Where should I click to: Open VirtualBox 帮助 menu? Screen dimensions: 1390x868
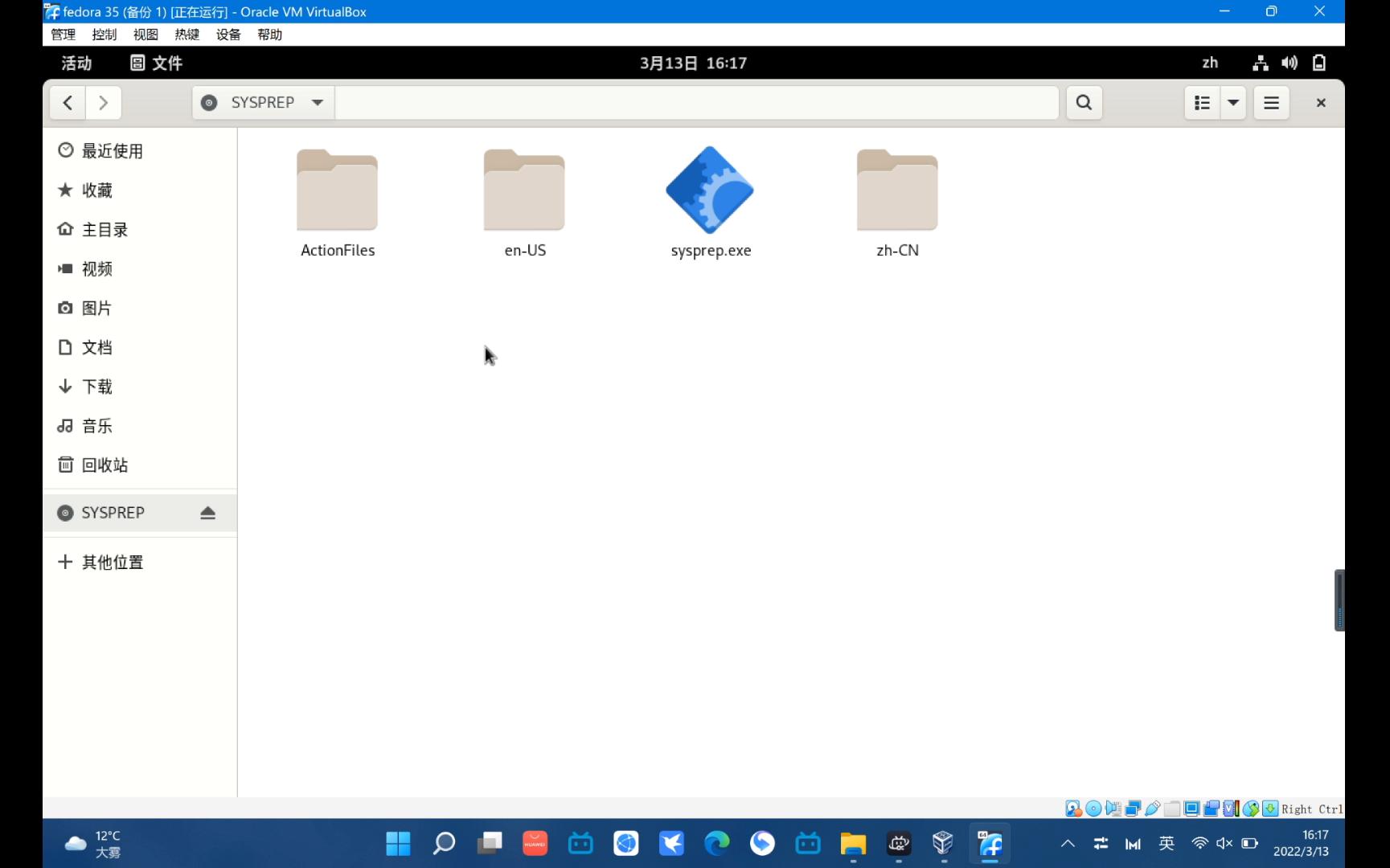point(269,35)
